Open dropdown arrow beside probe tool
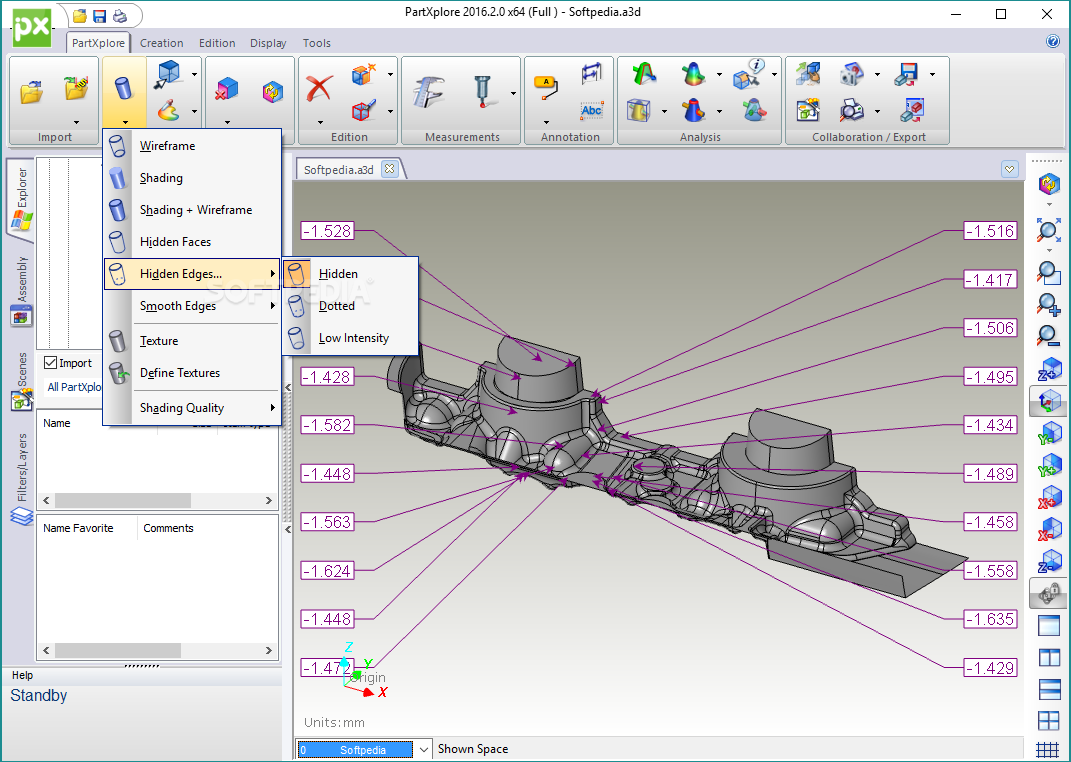 pyautogui.click(x=513, y=93)
